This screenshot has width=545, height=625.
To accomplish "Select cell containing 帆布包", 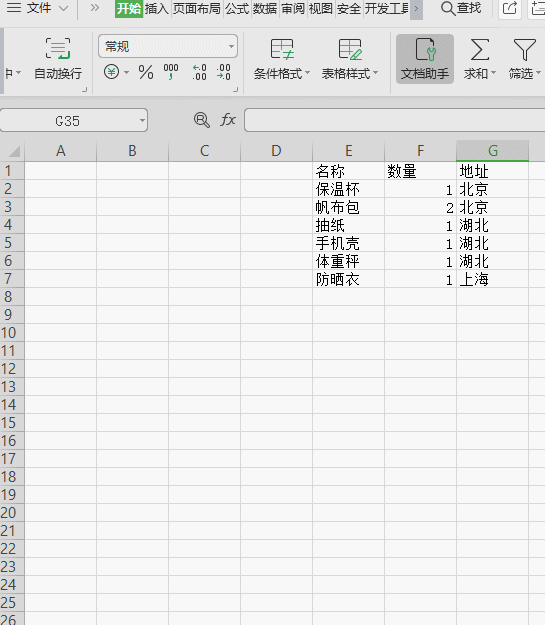I will tap(348, 207).
